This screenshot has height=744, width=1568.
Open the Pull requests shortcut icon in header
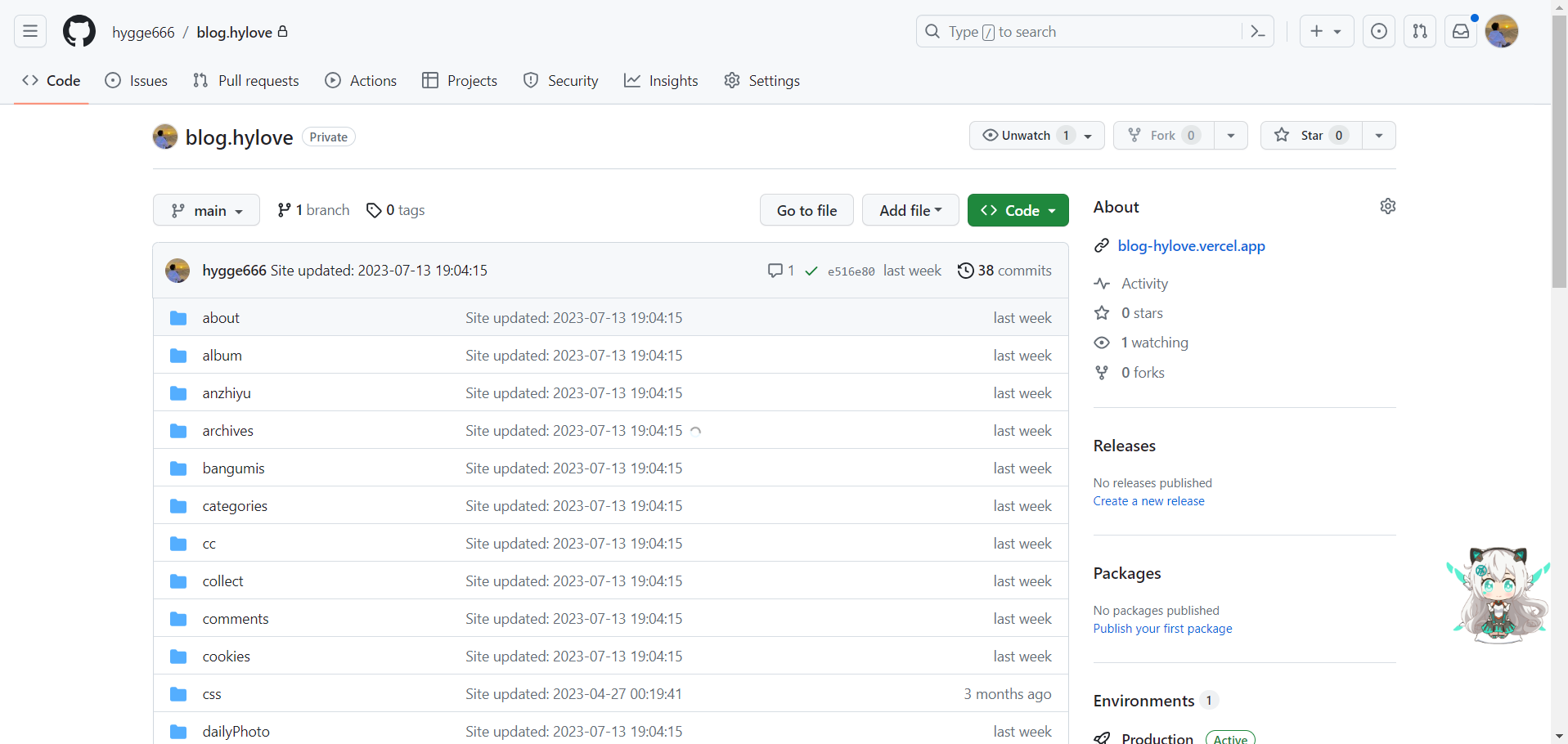1420,32
